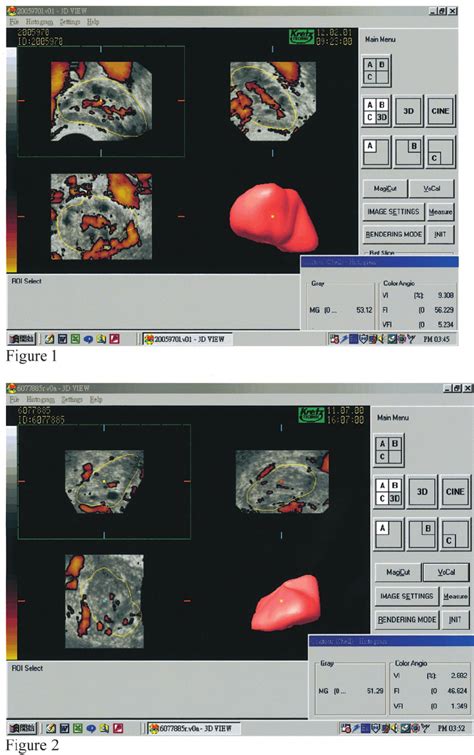Screen dimensions: 474x755
Task: Open File menu in 6077885r.v0a window
Action: [x=14, y=400]
